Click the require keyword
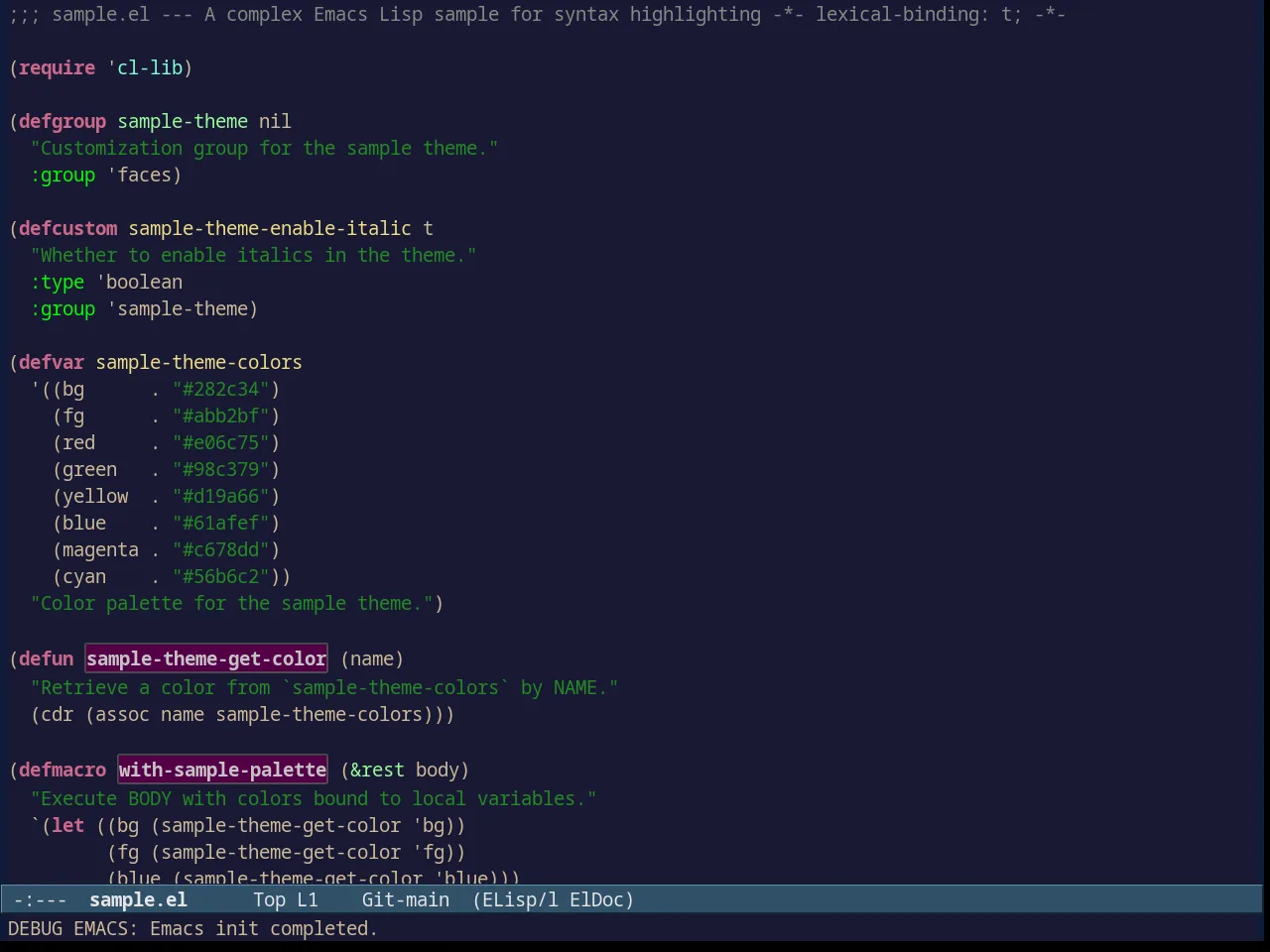Image resolution: width=1270 pixels, height=952 pixels. tap(57, 67)
